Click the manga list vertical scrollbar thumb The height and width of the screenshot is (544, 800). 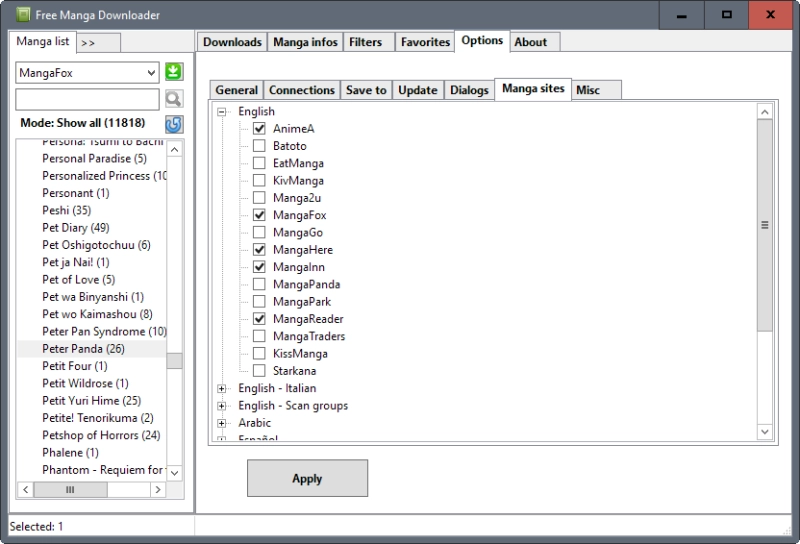[x=174, y=361]
